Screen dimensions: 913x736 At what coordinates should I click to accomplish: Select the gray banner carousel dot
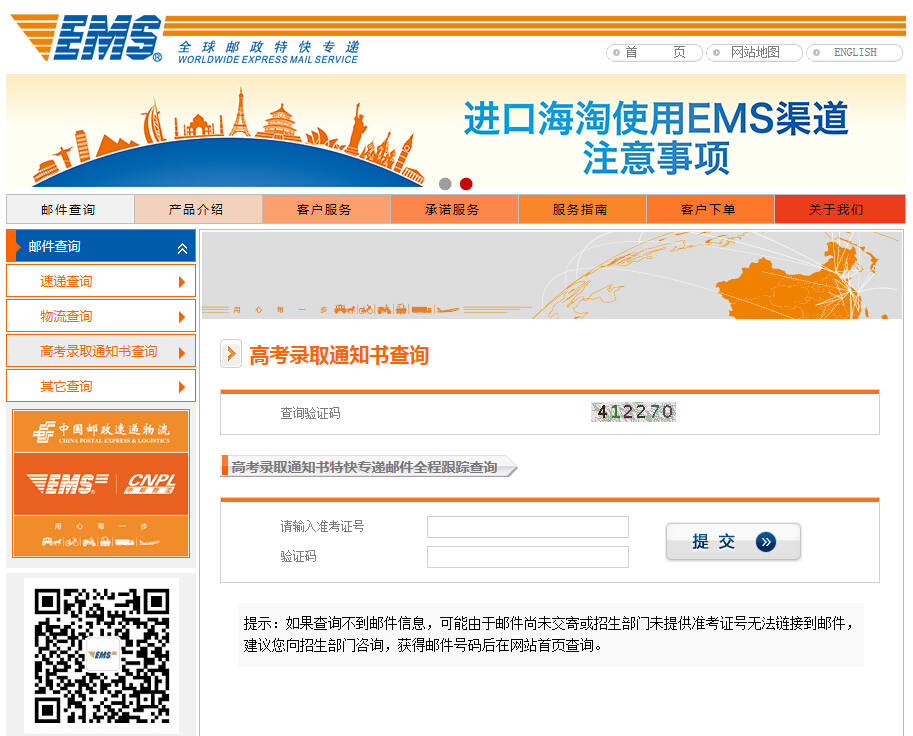point(445,184)
